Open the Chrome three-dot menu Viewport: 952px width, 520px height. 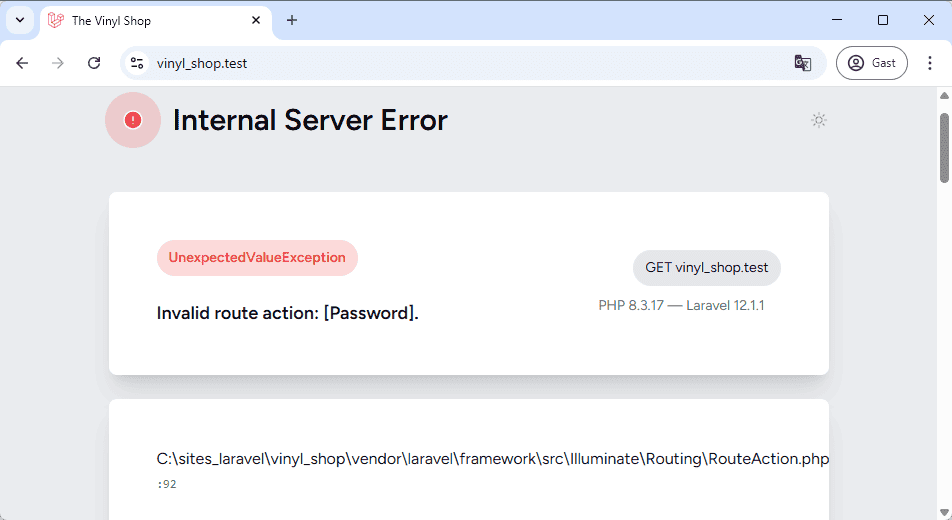930,63
